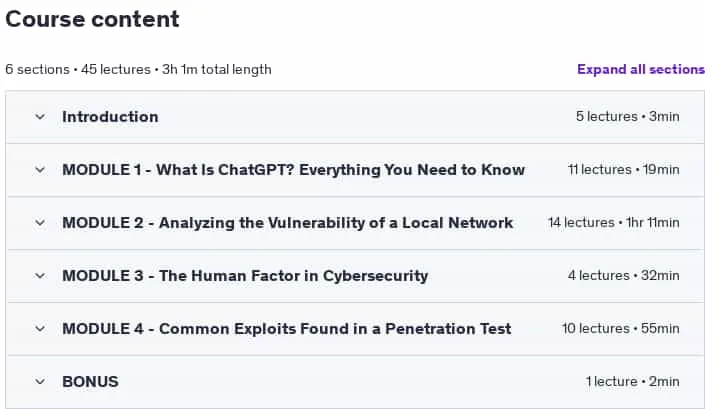Click the Course content heading
This screenshot has width=705, height=409.
pyautogui.click(x=92, y=19)
